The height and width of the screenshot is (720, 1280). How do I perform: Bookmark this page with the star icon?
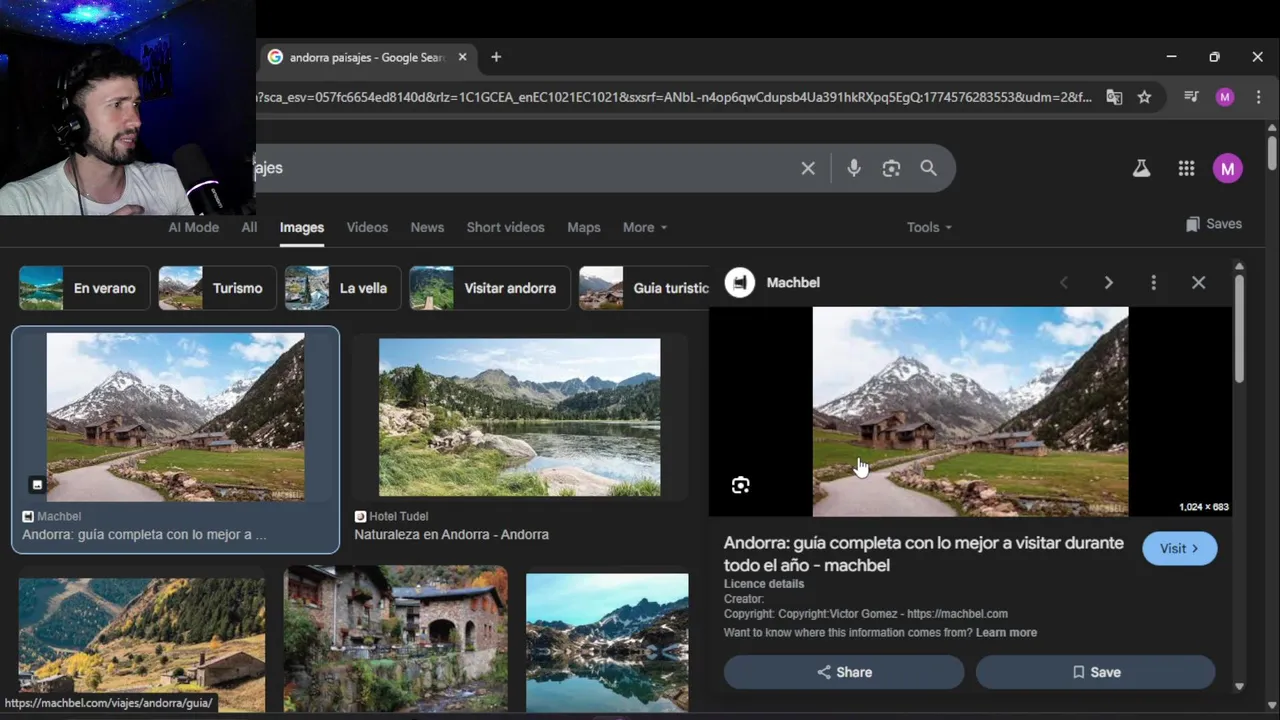click(1144, 97)
